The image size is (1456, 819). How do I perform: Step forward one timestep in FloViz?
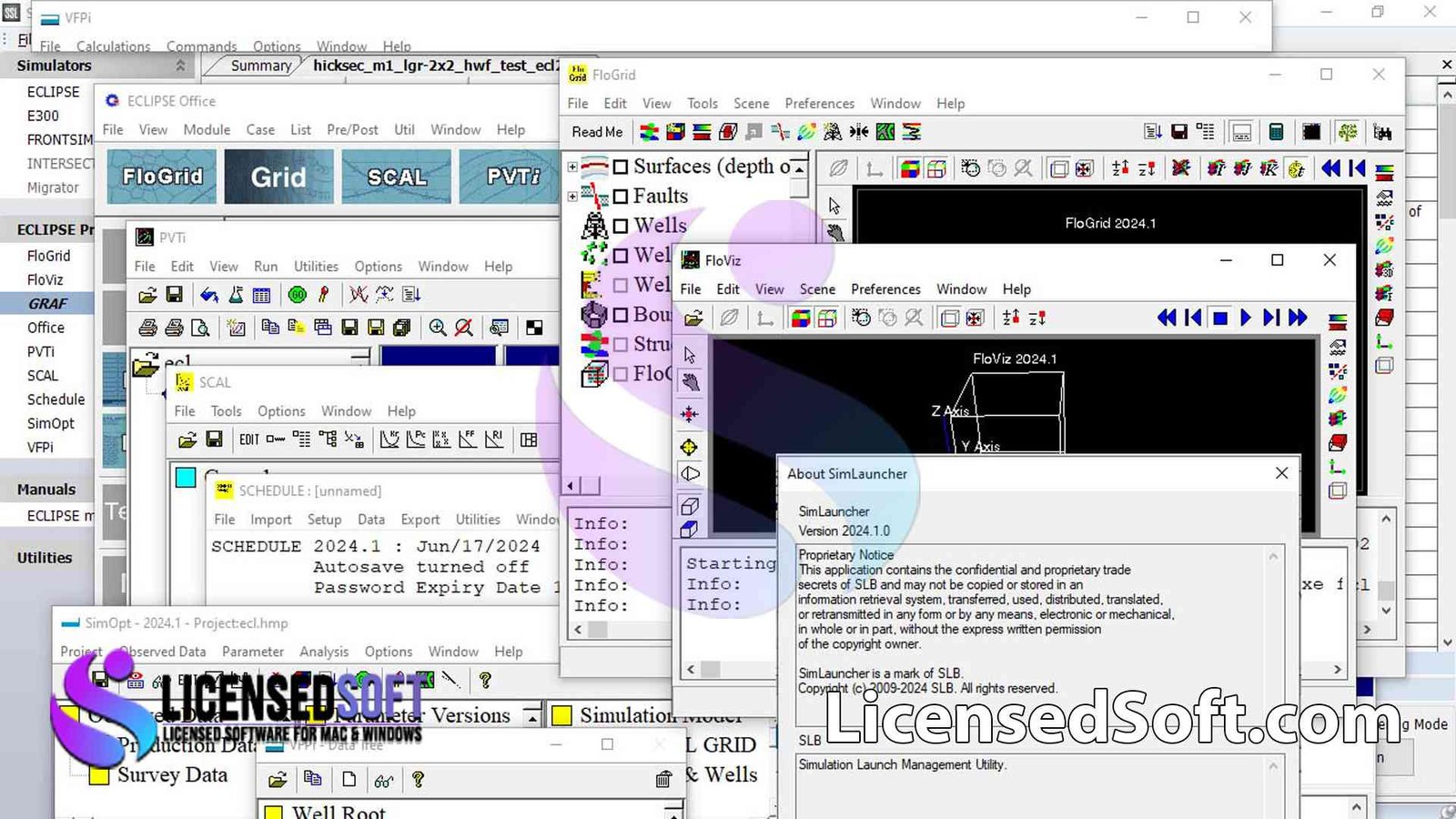tap(1270, 318)
